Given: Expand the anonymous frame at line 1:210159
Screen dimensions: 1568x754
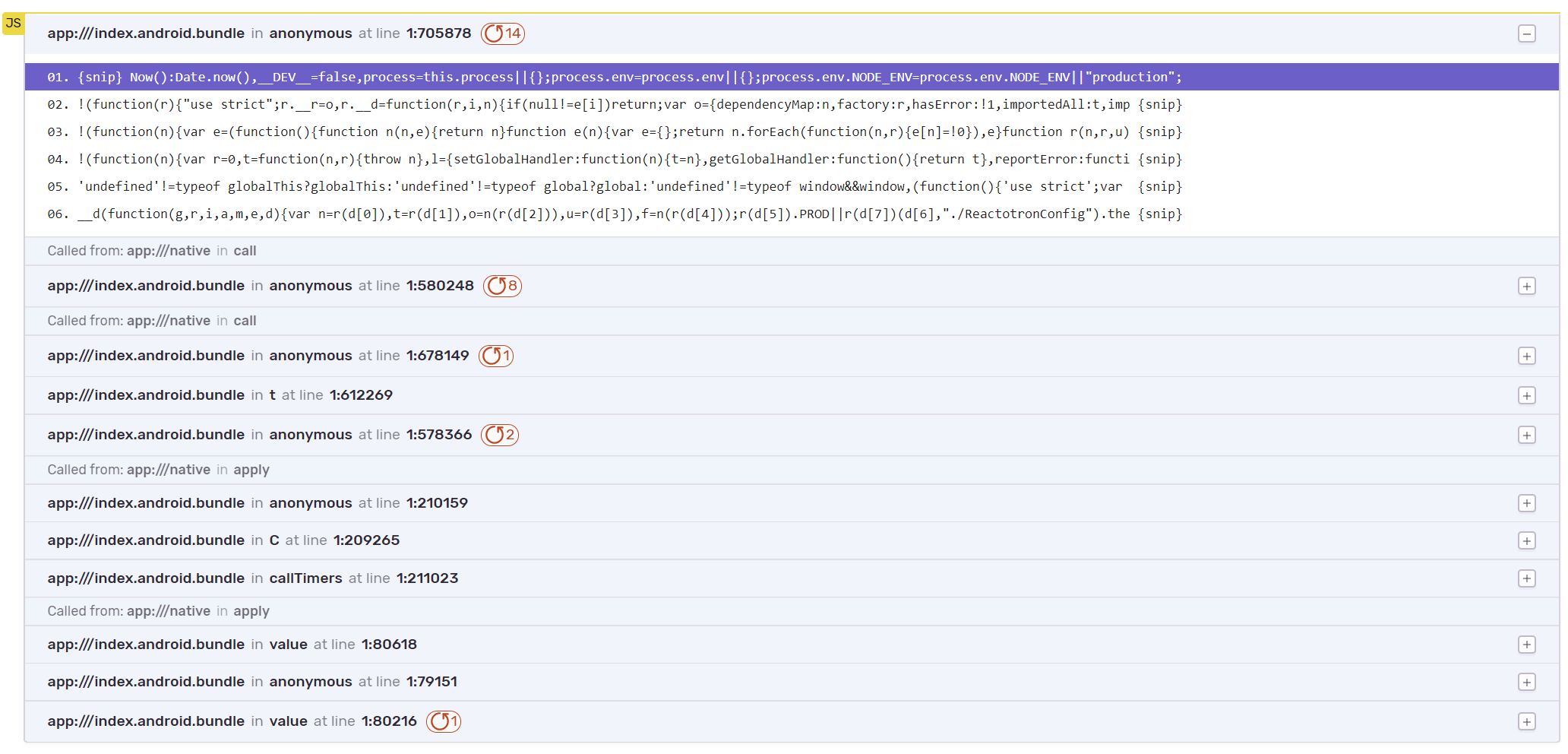Looking at the screenshot, I should [x=1528, y=503].
